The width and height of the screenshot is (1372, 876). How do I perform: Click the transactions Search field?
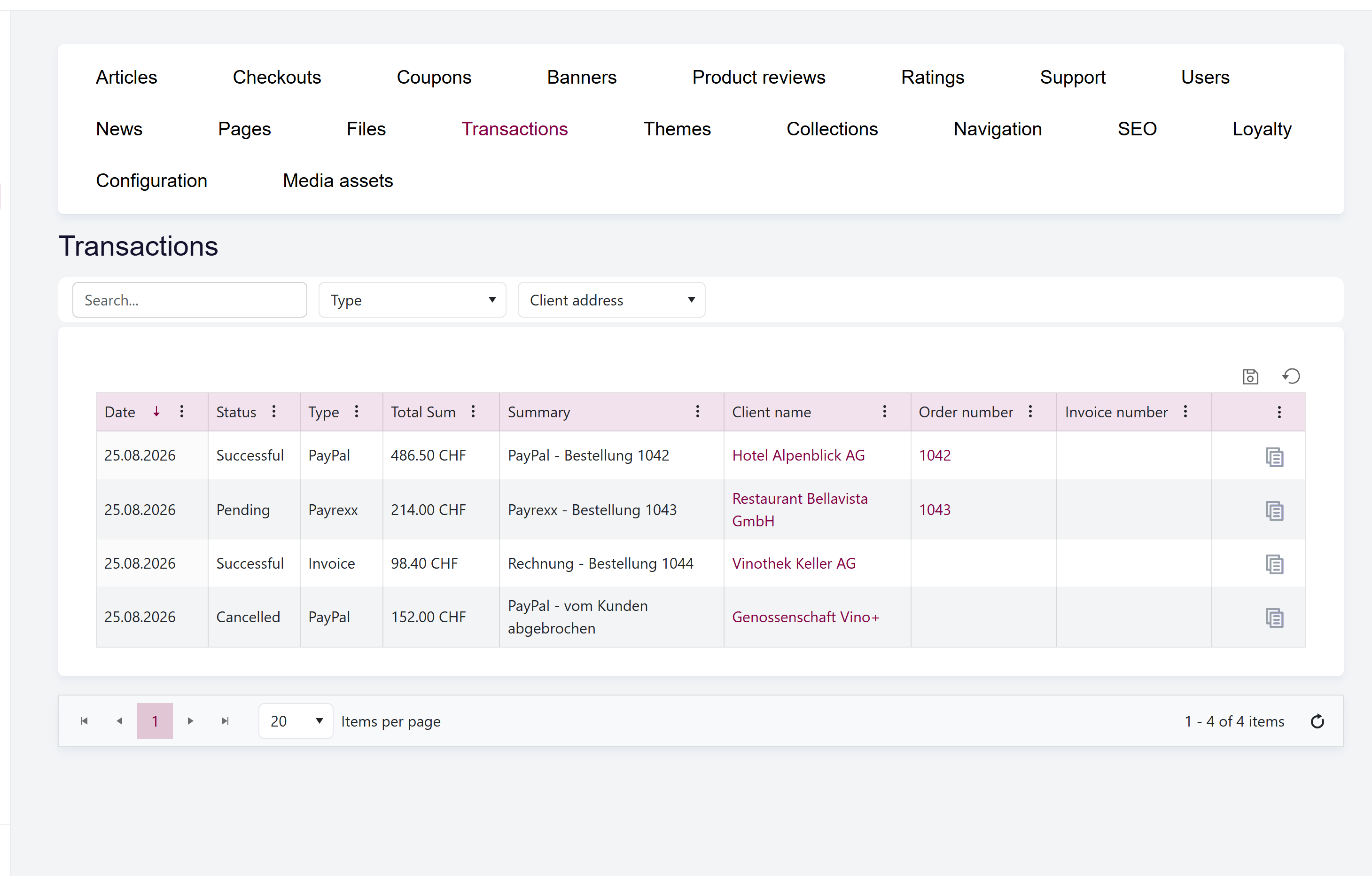pos(190,300)
